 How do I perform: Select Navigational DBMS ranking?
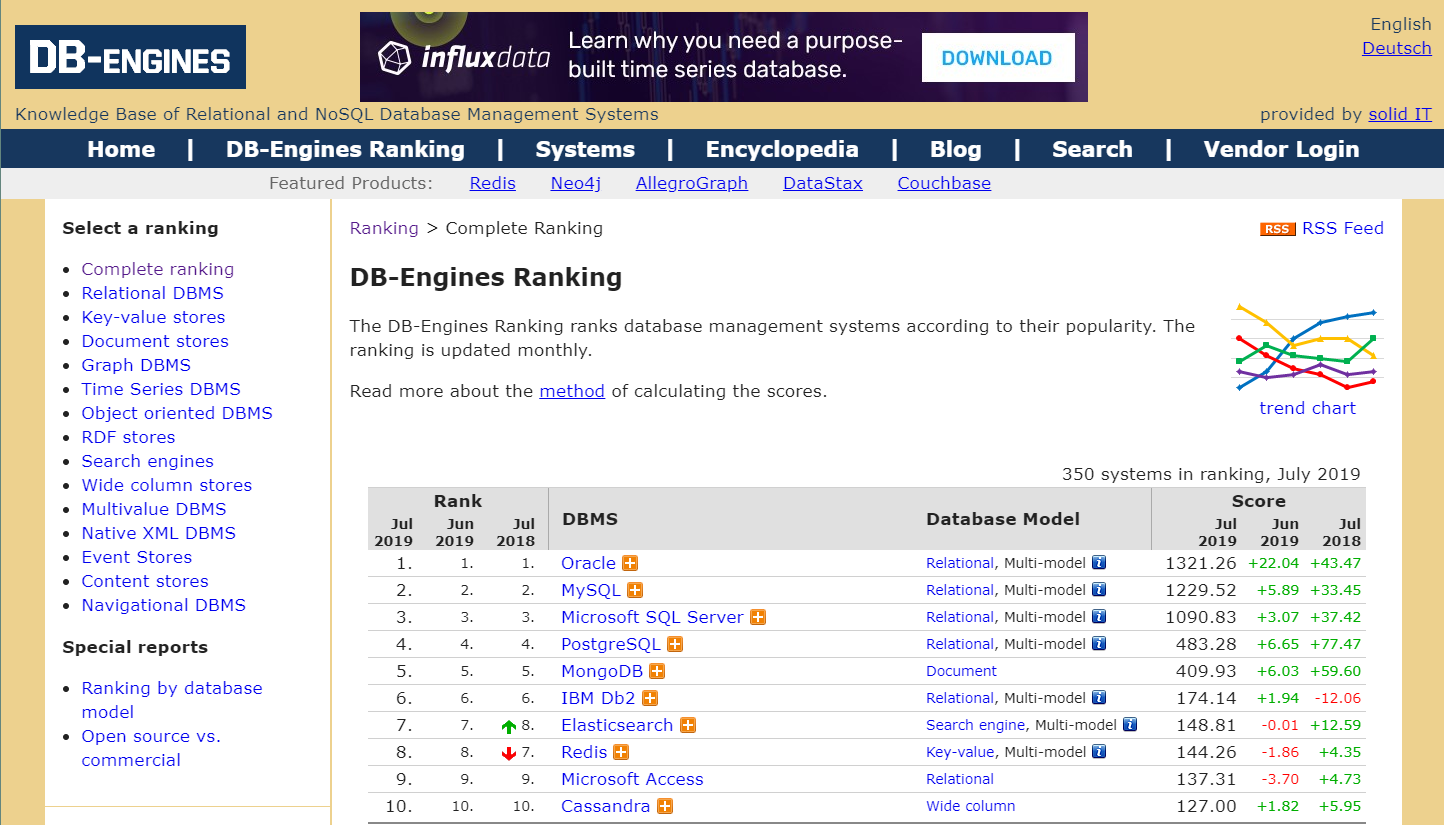click(164, 605)
